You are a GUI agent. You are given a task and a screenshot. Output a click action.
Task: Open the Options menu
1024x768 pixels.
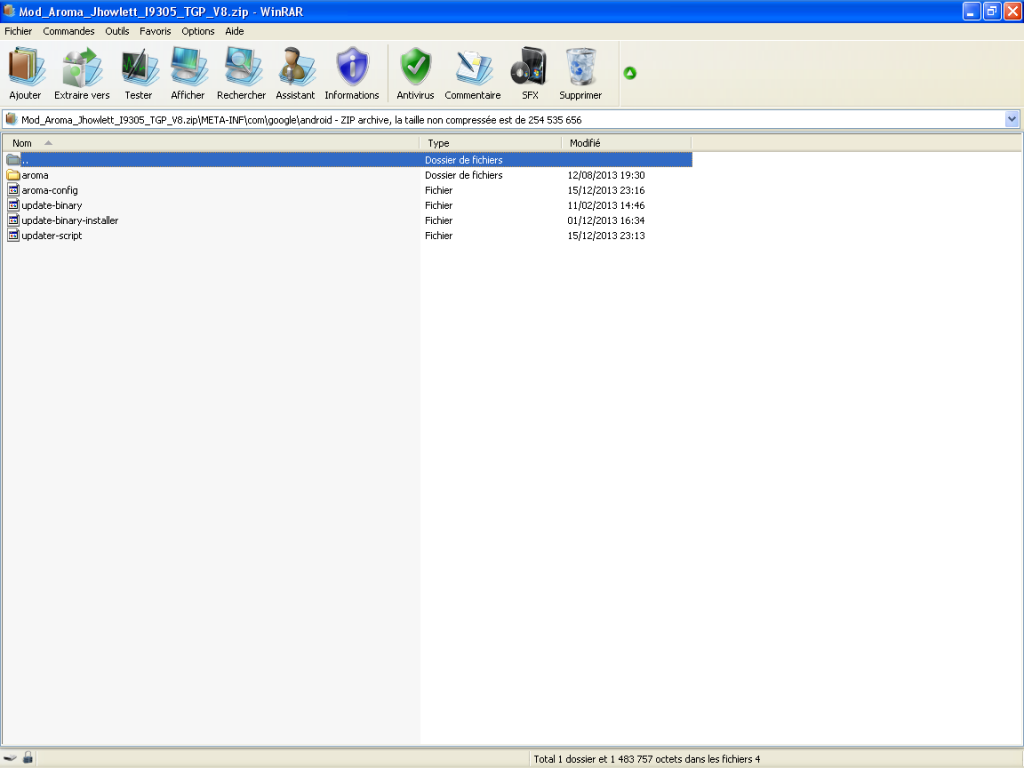click(198, 31)
